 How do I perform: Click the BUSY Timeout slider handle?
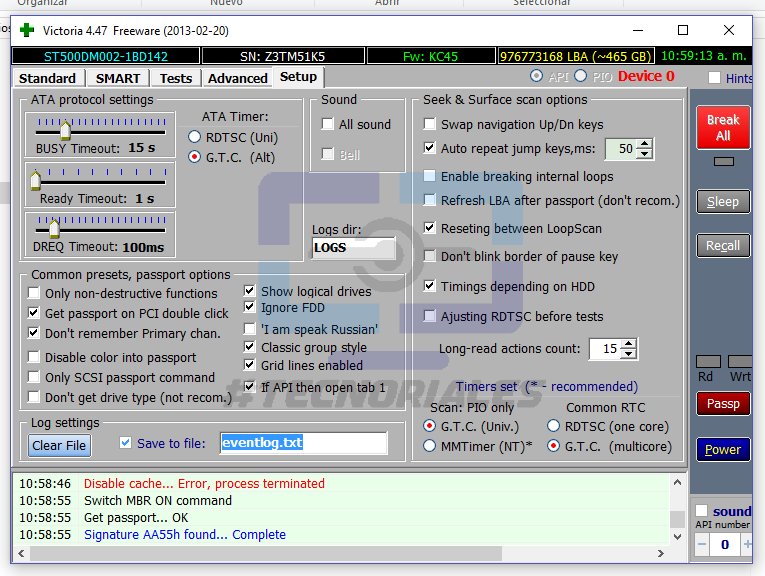click(x=65, y=129)
